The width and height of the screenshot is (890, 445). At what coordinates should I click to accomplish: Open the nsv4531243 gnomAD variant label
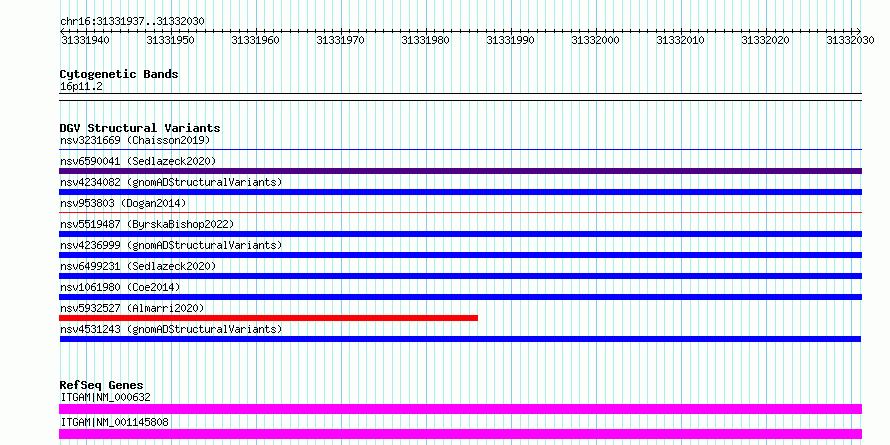[171, 329]
